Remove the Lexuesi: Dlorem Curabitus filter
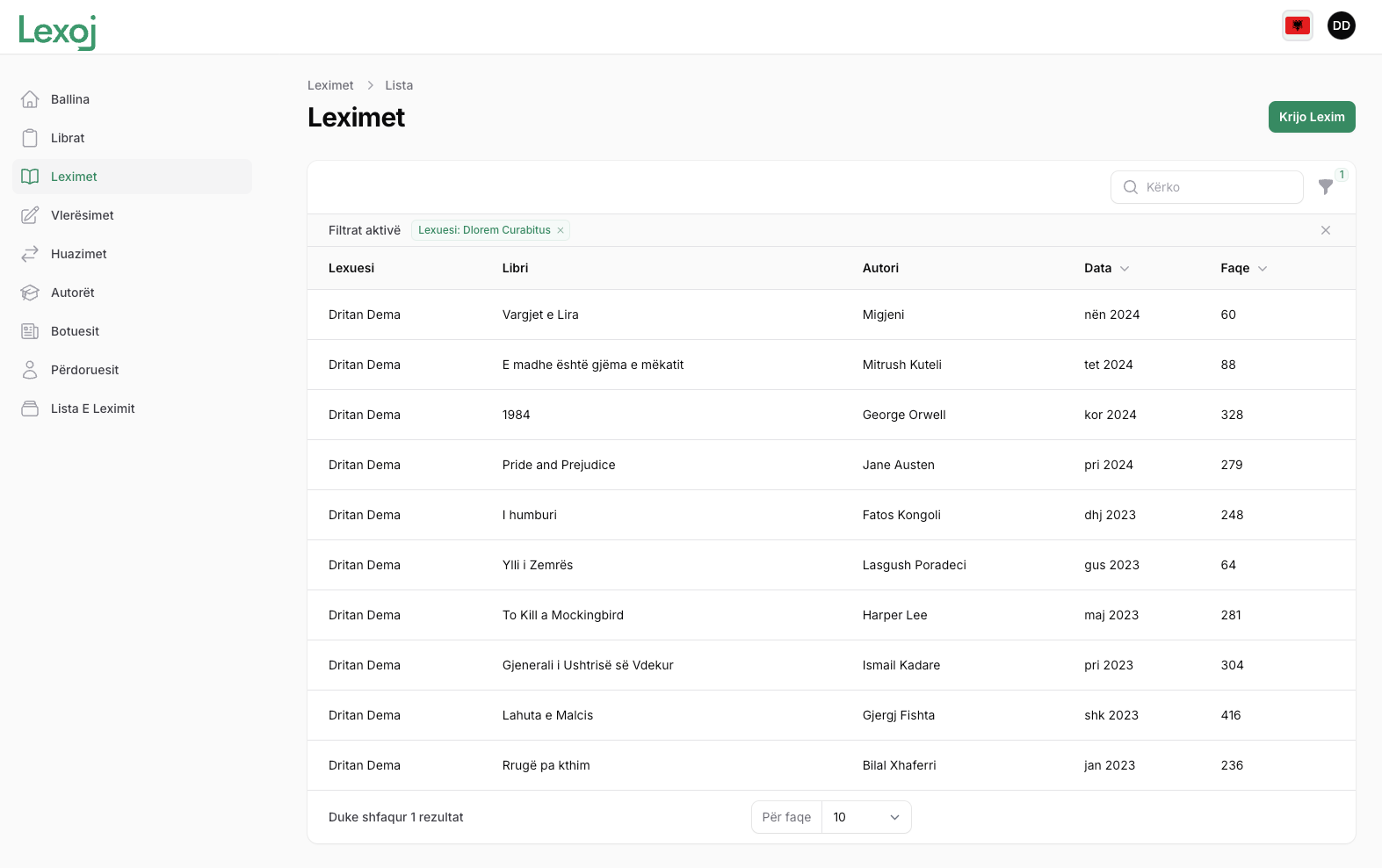1382x868 pixels. click(561, 230)
